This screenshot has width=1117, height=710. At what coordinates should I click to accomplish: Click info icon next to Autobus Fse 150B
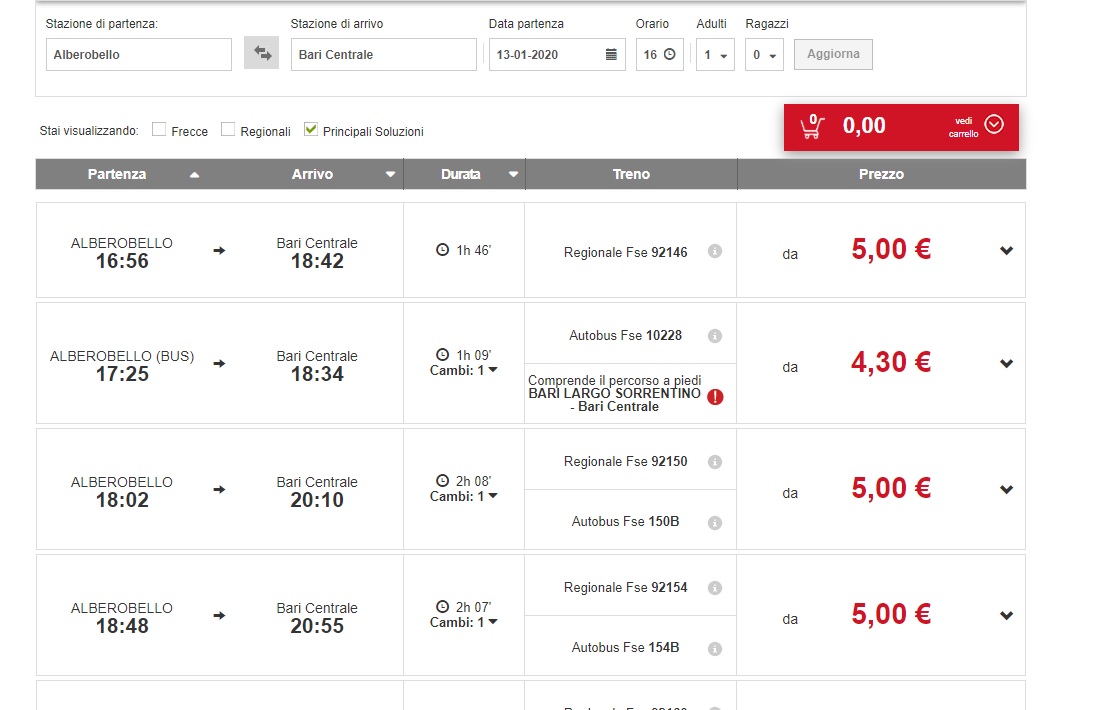(x=714, y=522)
